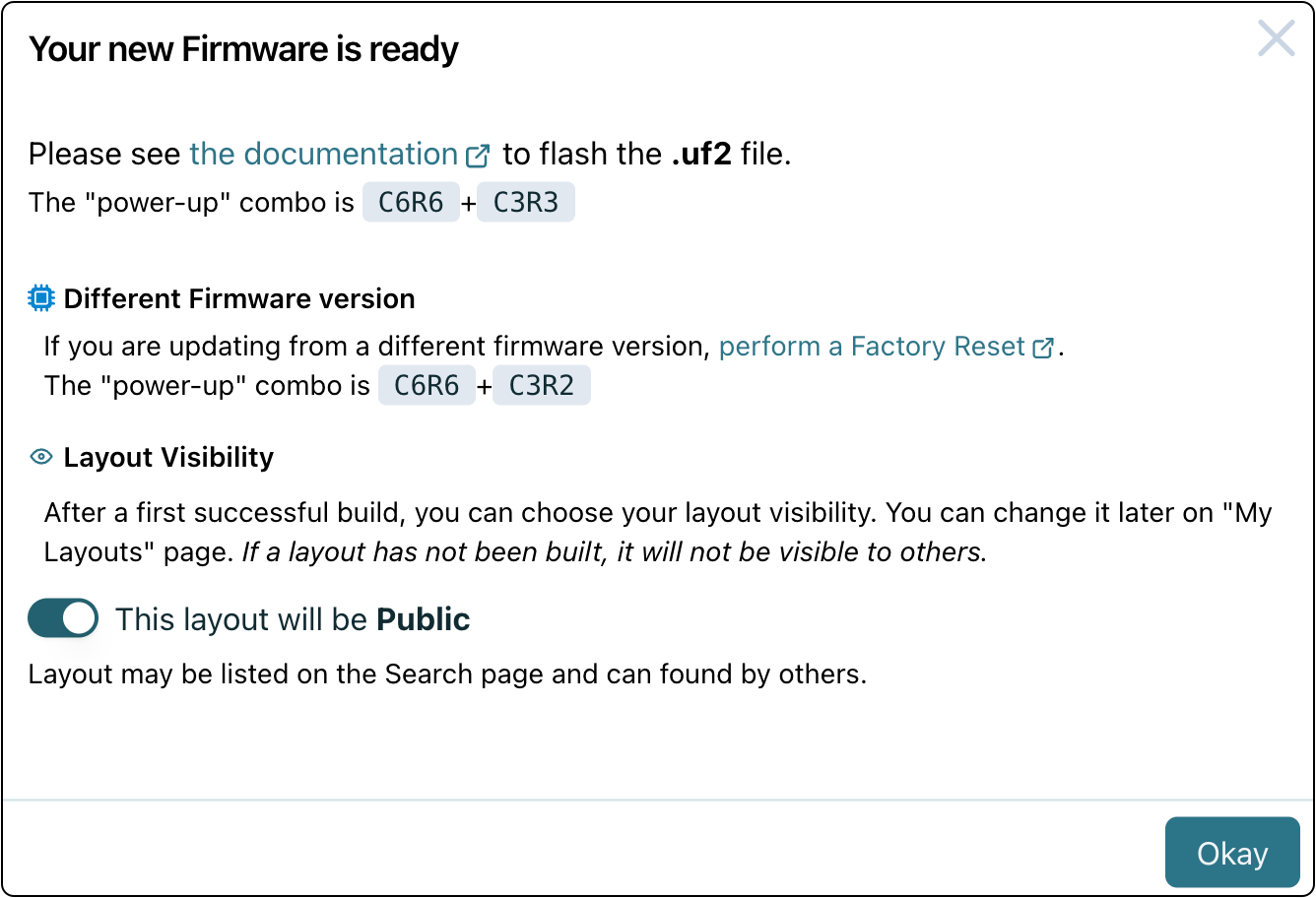Screen dimensions: 1316x898
Task: Select the first C6R6 key combo chip
Action: coord(411,202)
